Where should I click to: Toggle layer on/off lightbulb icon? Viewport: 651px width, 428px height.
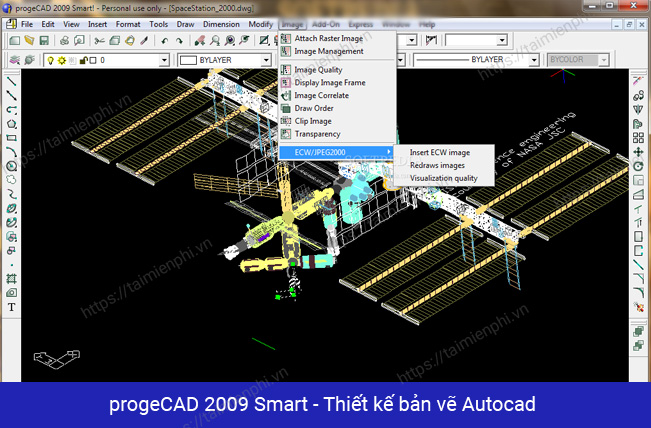[x=51, y=60]
